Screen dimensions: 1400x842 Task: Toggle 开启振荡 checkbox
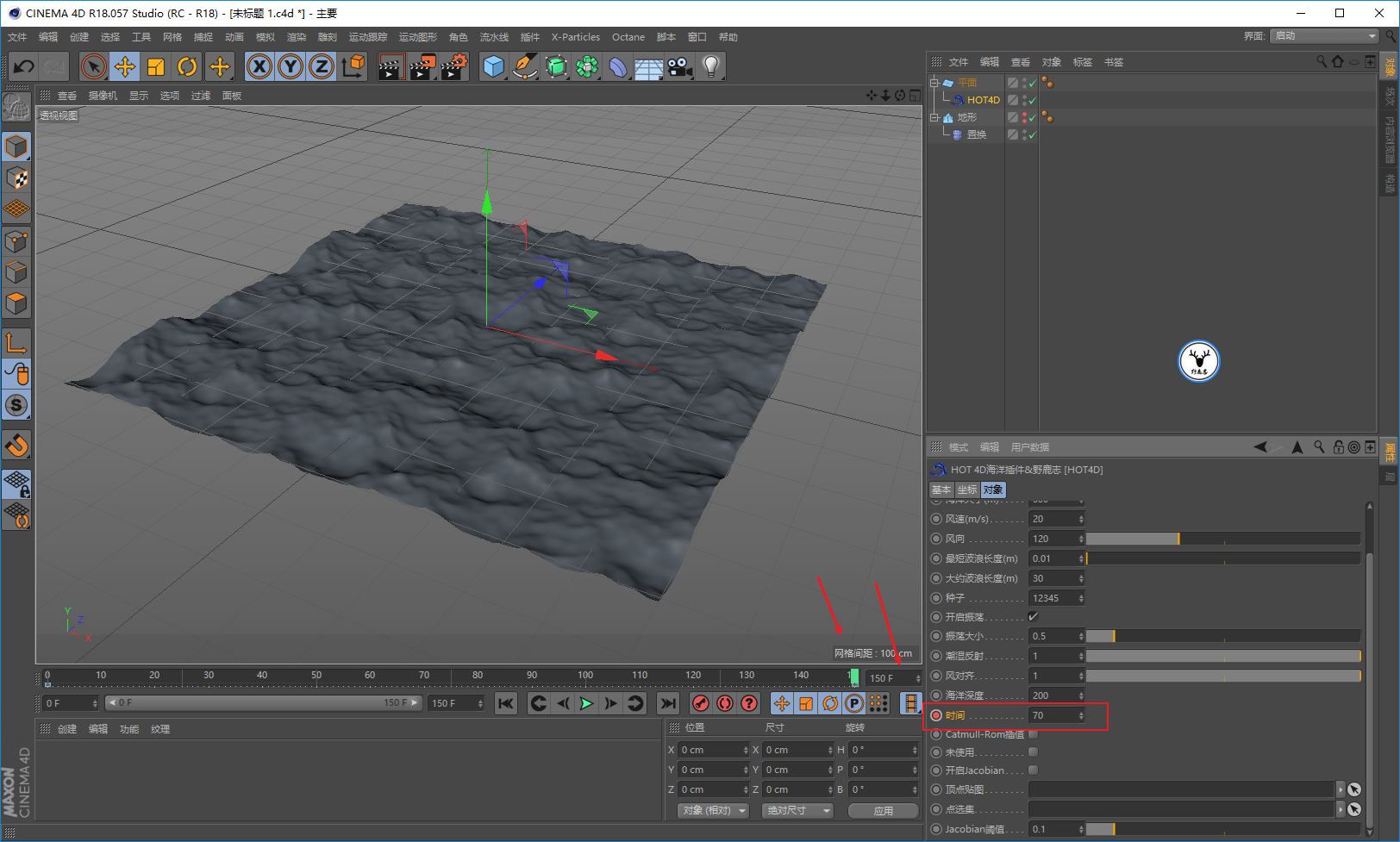[x=1033, y=616]
